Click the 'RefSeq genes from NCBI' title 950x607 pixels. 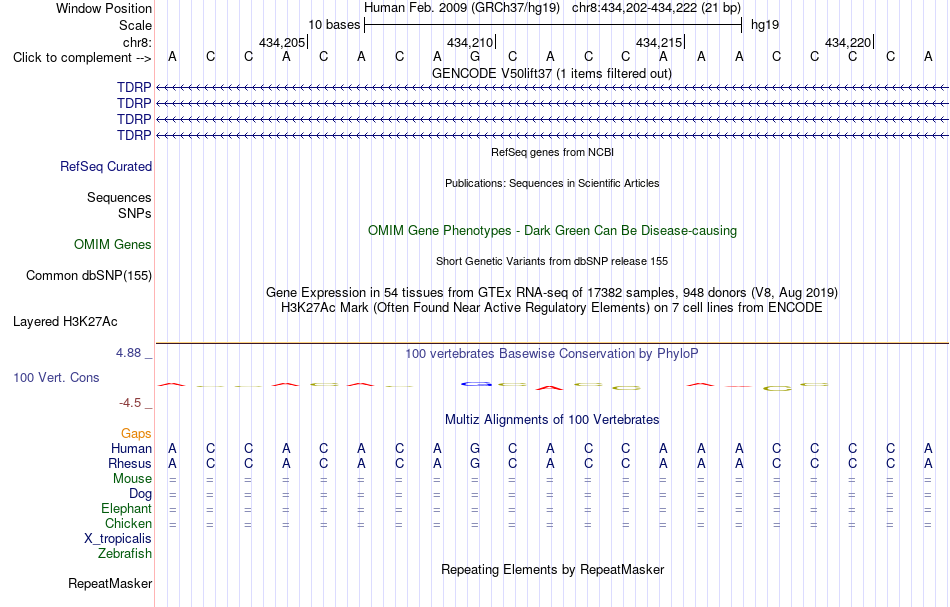[x=553, y=153]
